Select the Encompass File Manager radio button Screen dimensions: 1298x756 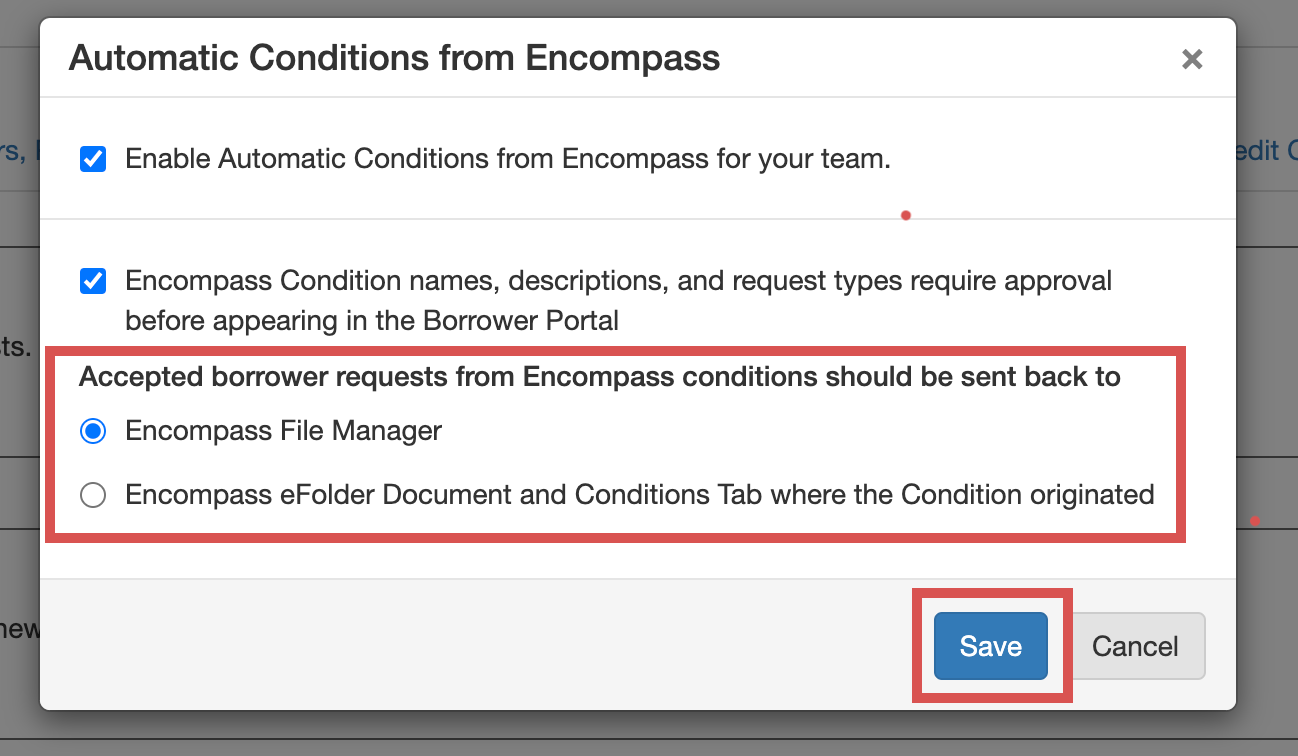tap(93, 431)
